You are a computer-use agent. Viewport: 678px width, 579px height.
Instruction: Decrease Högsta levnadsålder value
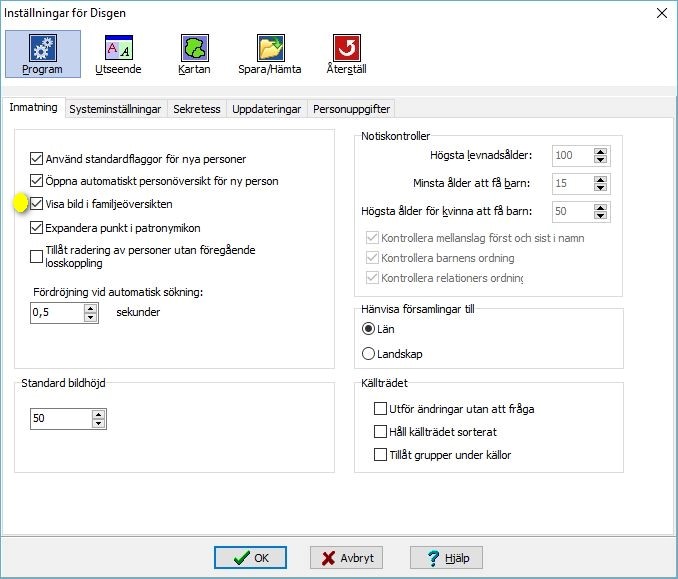tap(600, 160)
